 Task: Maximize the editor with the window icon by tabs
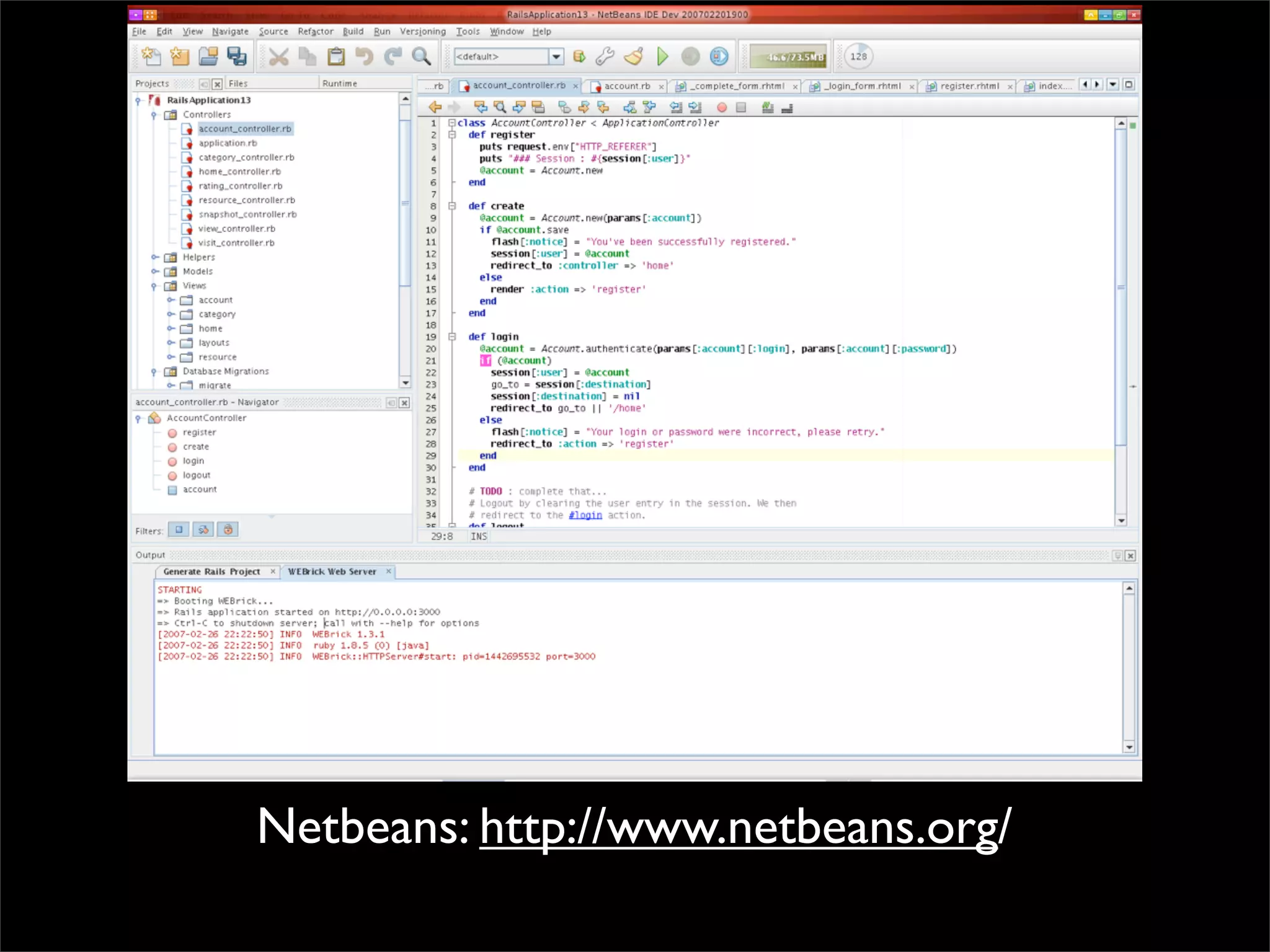(1129, 84)
